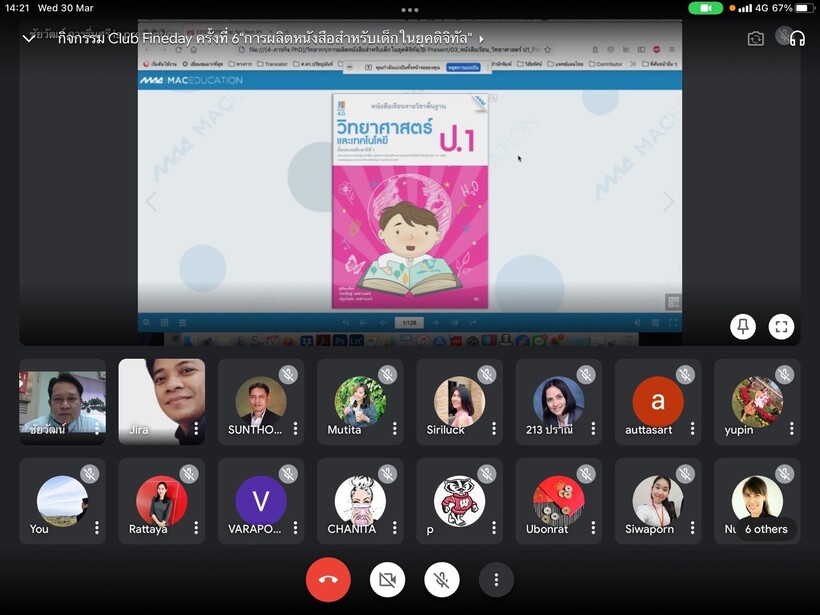
Task: Change audio output via the headphones icon
Action: click(x=798, y=38)
